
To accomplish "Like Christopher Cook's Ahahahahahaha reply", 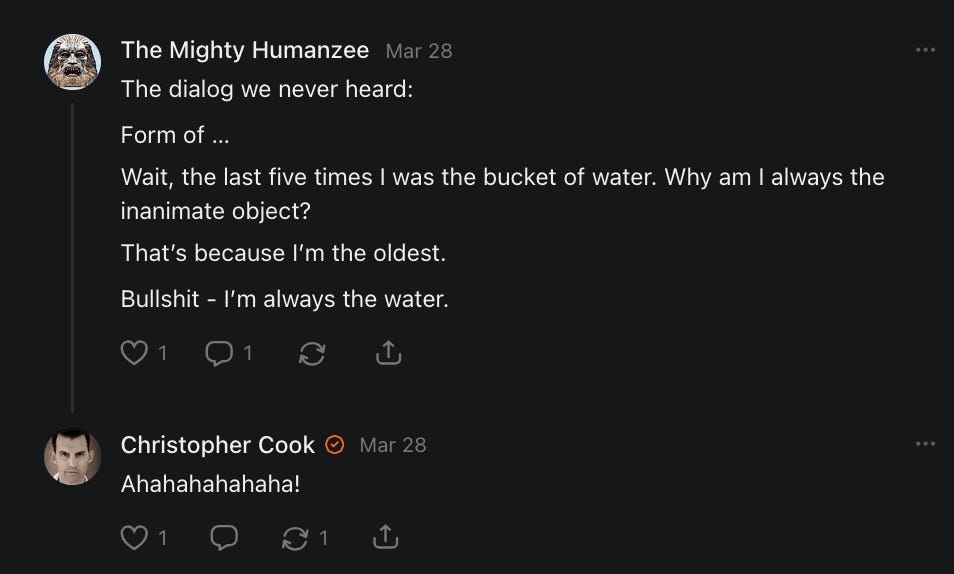I will pyautogui.click(x=134, y=538).
